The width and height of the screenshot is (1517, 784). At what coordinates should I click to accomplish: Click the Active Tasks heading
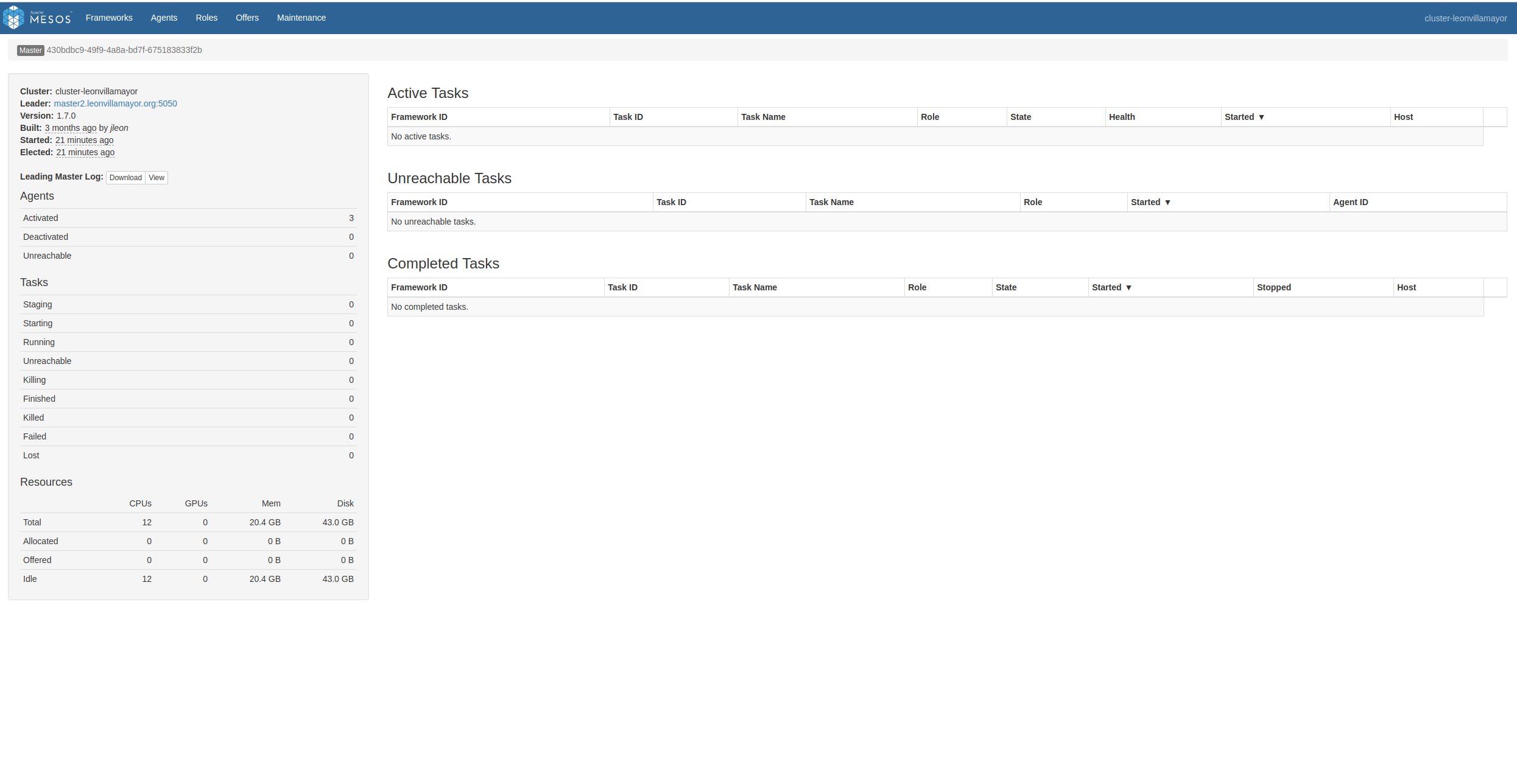coord(428,93)
